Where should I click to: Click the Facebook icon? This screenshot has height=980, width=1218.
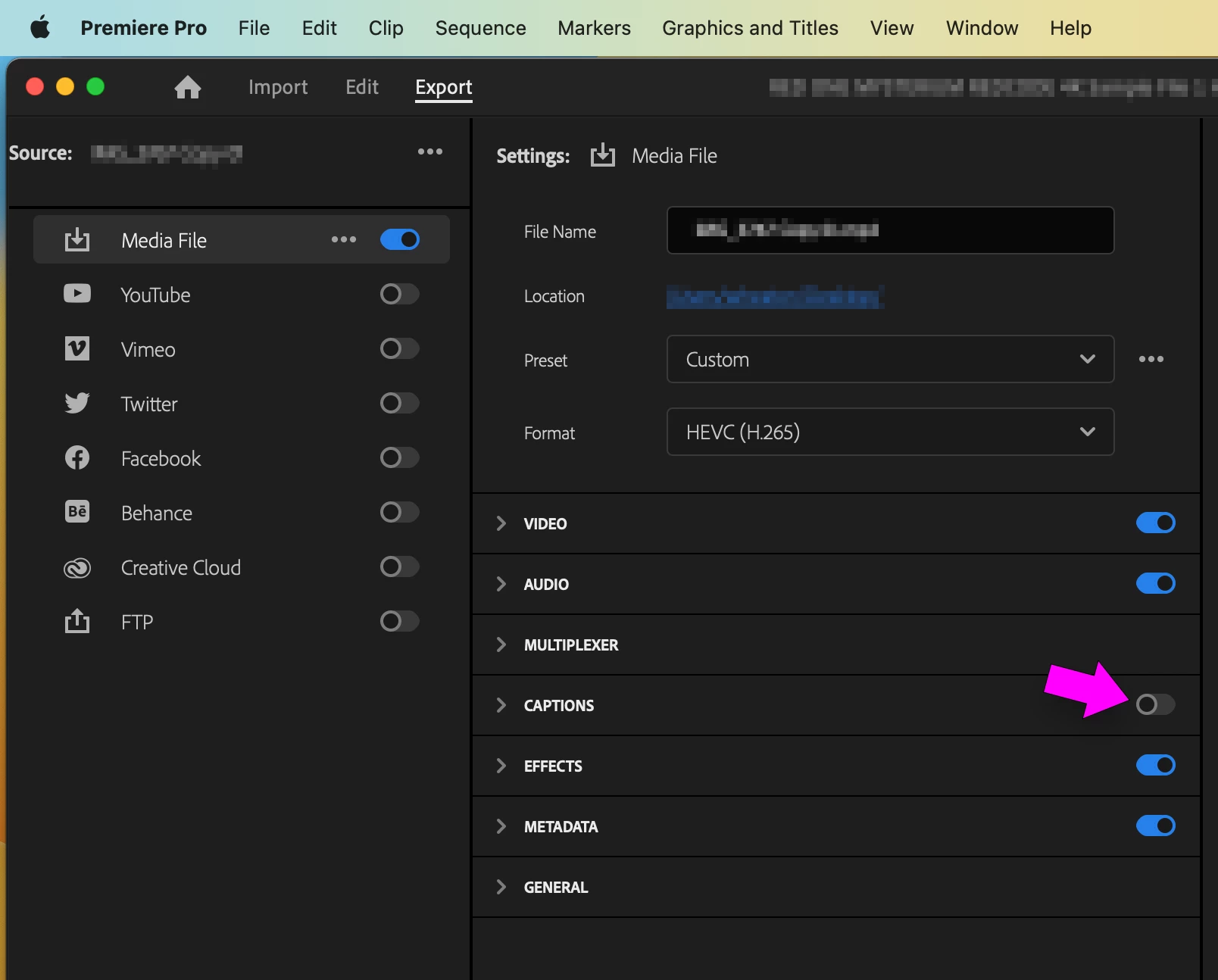point(77,457)
